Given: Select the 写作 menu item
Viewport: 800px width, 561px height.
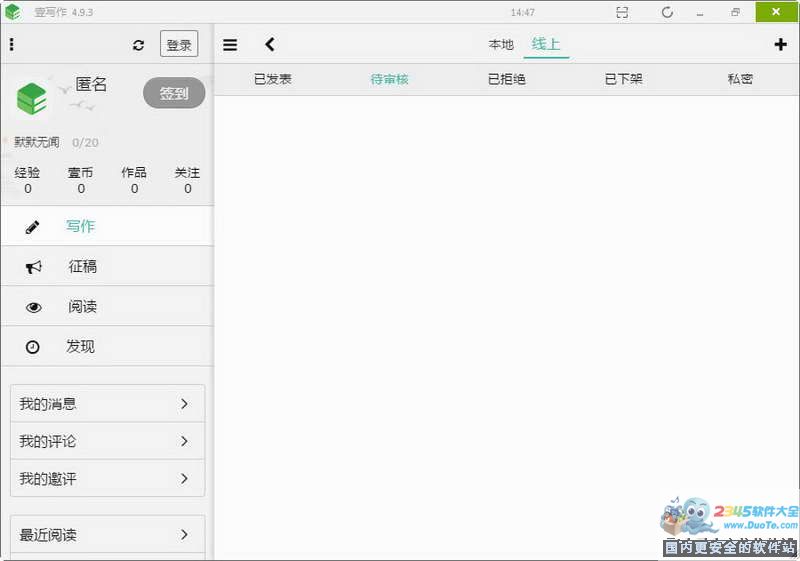Looking at the screenshot, I should point(107,226).
